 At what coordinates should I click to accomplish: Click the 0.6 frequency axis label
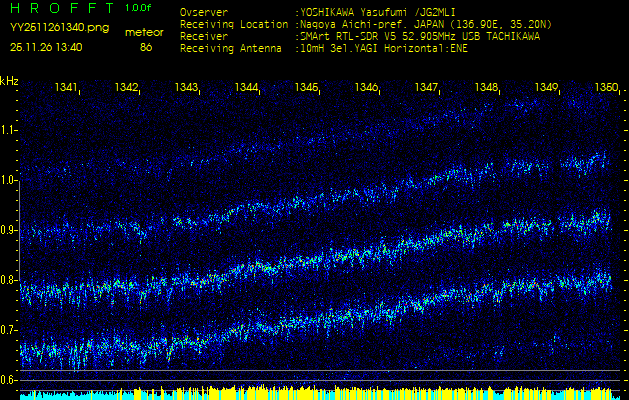(9, 380)
